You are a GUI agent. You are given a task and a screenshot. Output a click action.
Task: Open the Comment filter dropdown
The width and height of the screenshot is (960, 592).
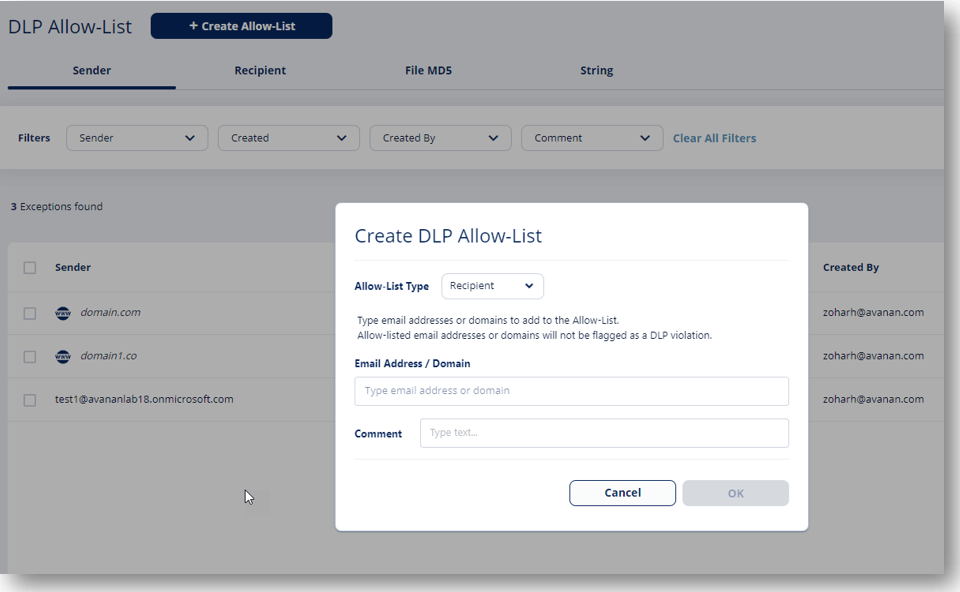(591, 137)
